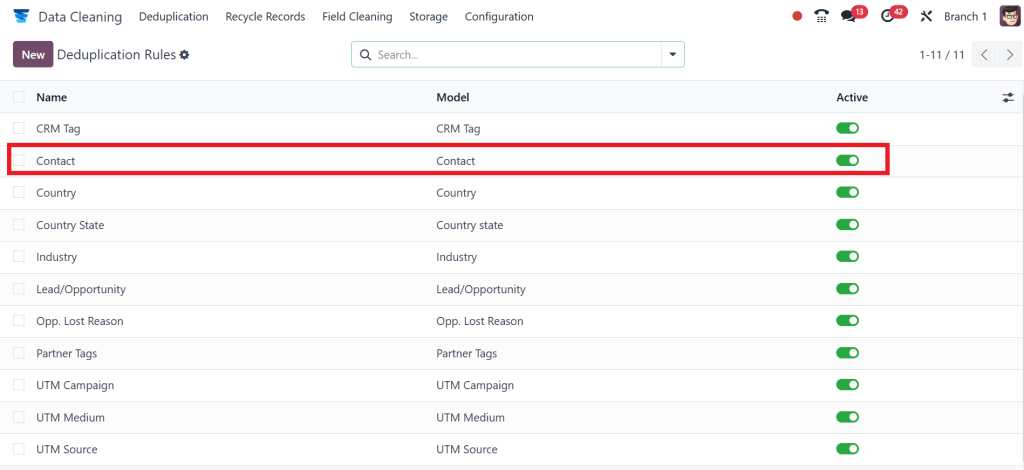The width and height of the screenshot is (1024, 470).
Task: Focus the Search input field
Action: pyautogui.click(x=516, y=55)
